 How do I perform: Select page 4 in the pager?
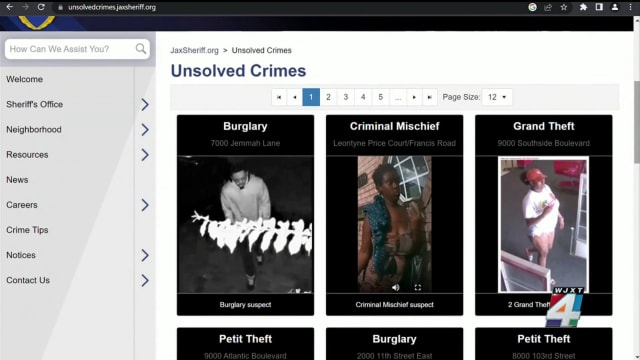pyautogui.click(x=363, y=97)
